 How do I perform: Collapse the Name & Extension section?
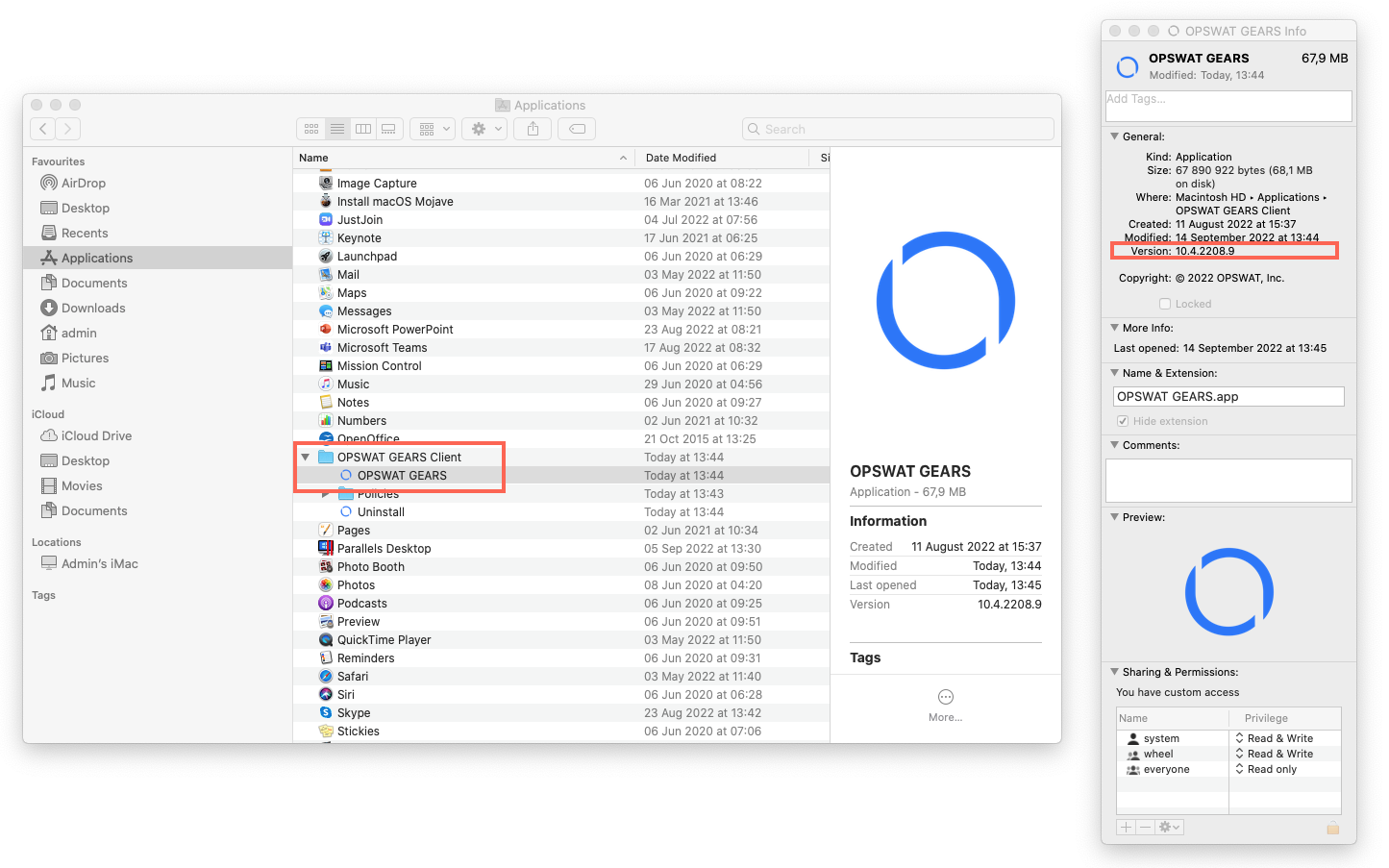click(x=1114, y=373)
